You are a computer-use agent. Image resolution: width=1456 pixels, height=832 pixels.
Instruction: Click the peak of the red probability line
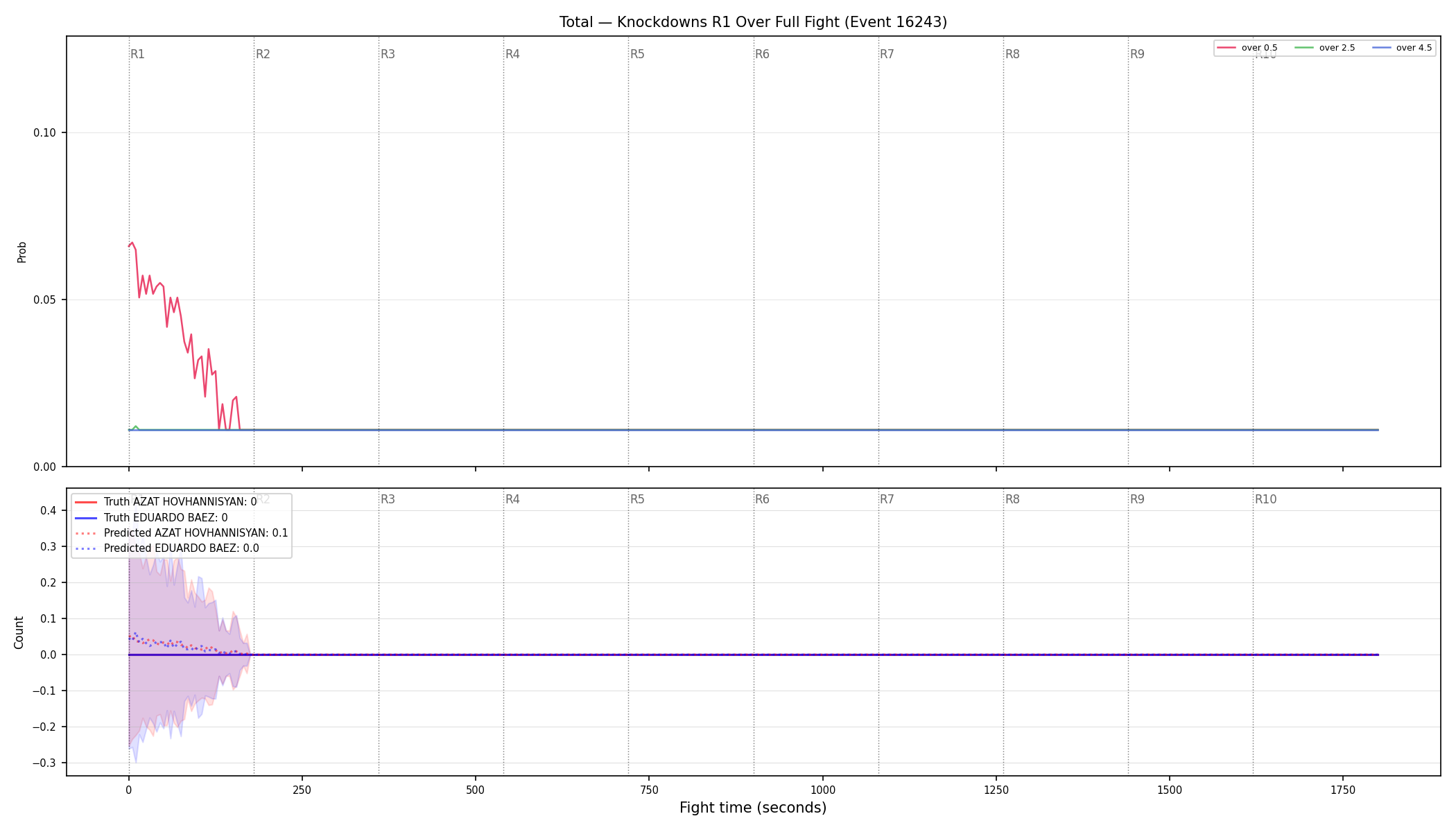point(132,243)
